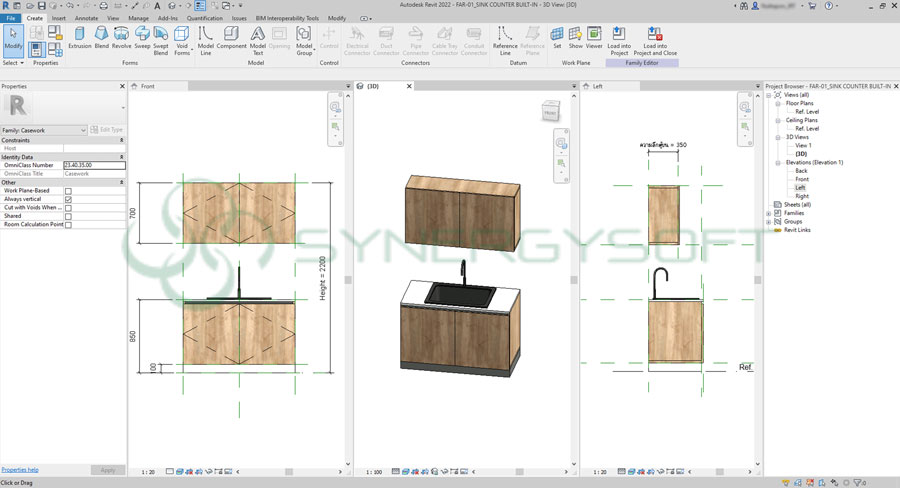Screen dimensions: 900x488
Task: Toggle the Shared parameter checkbox
Action: pos(68,216)
